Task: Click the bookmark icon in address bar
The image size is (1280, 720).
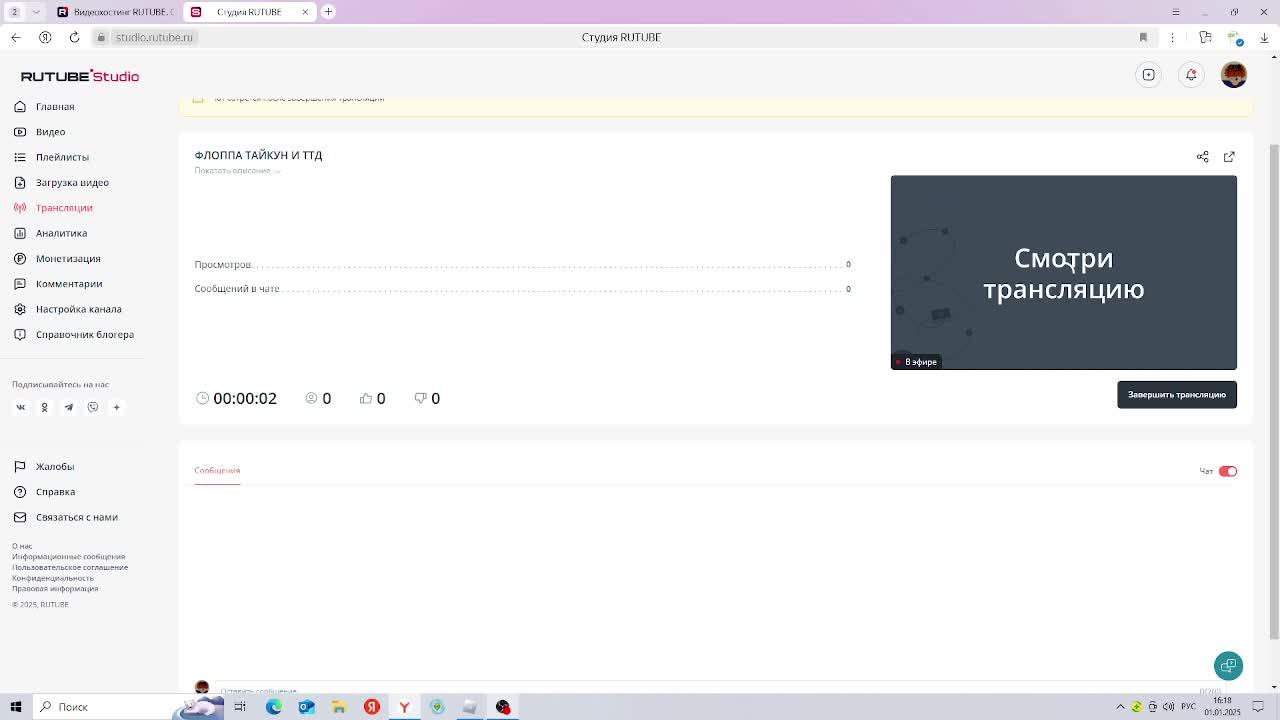Action: (1143, 37)
